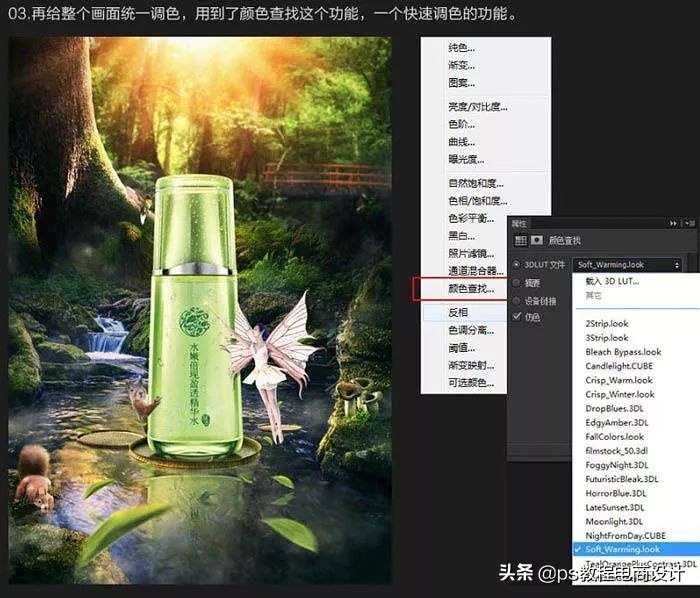Choose 渐变映射... adjustment
The image size is (700, 598).
tap(471, 365)
